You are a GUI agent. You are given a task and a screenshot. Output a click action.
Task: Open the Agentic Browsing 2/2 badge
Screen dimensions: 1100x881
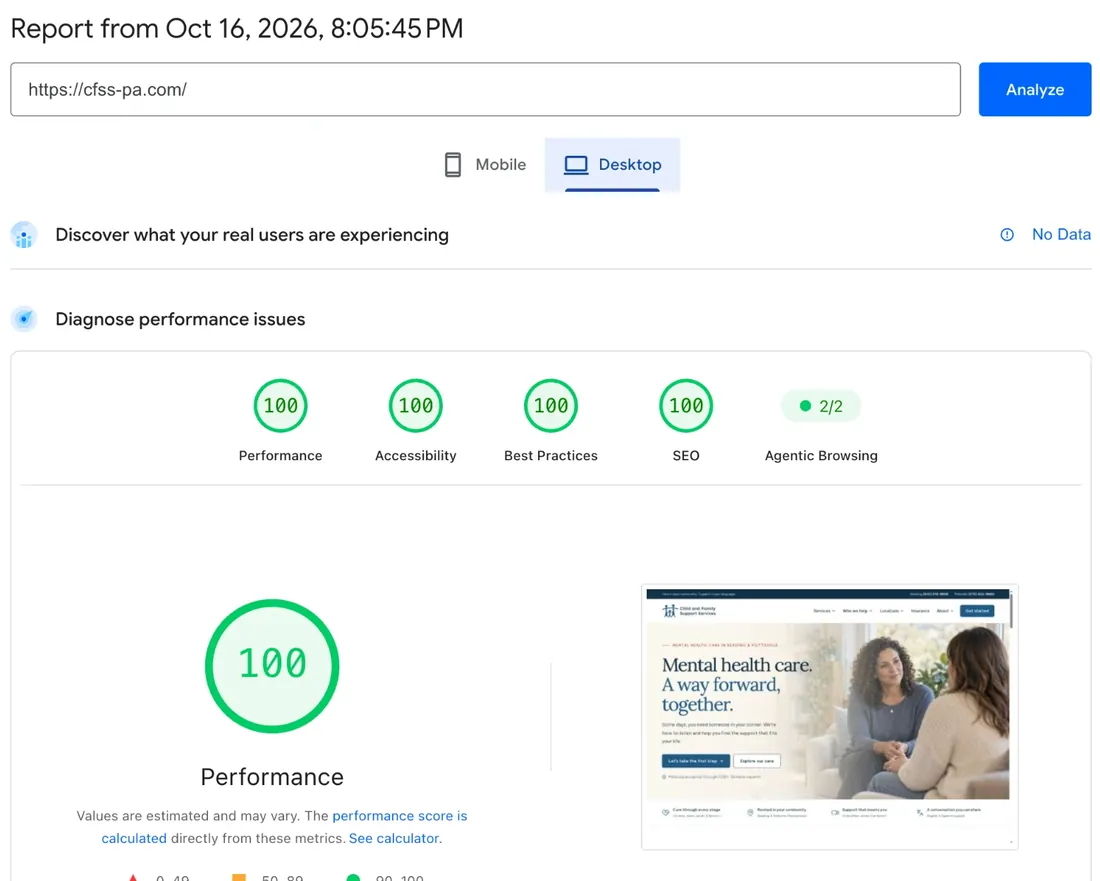821,406
